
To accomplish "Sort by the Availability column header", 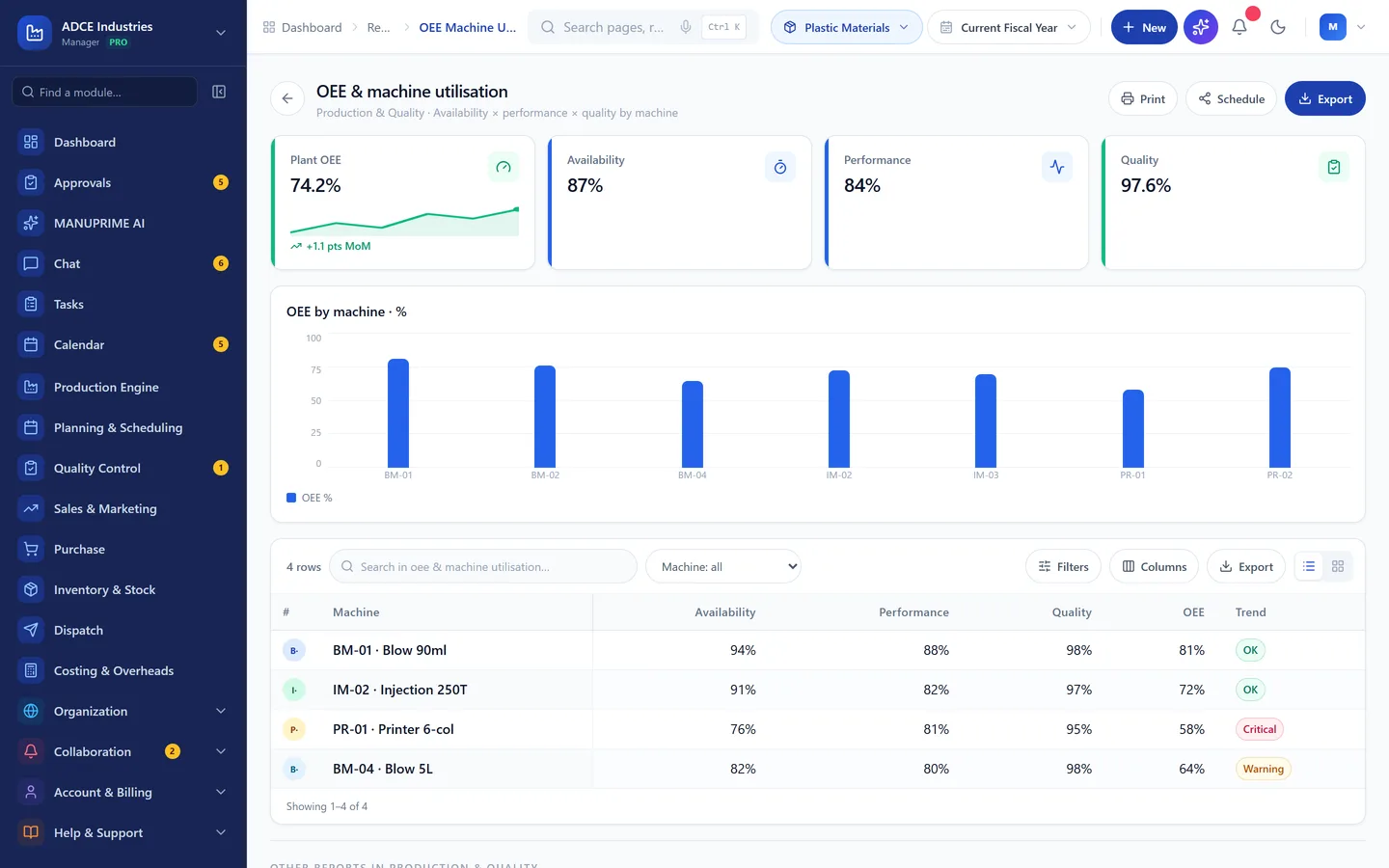I will [x=724, y=612].
